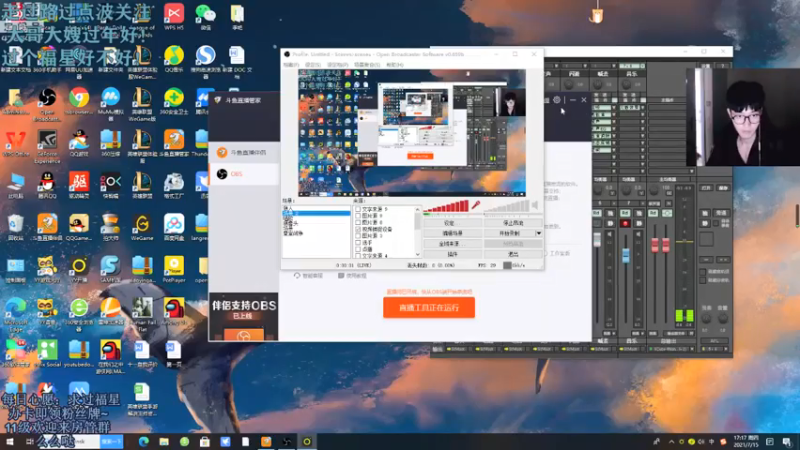Open Open Broadcaster Software desktop icon
Viewport: 800px width, 450px height.
[x=47, y=104]
